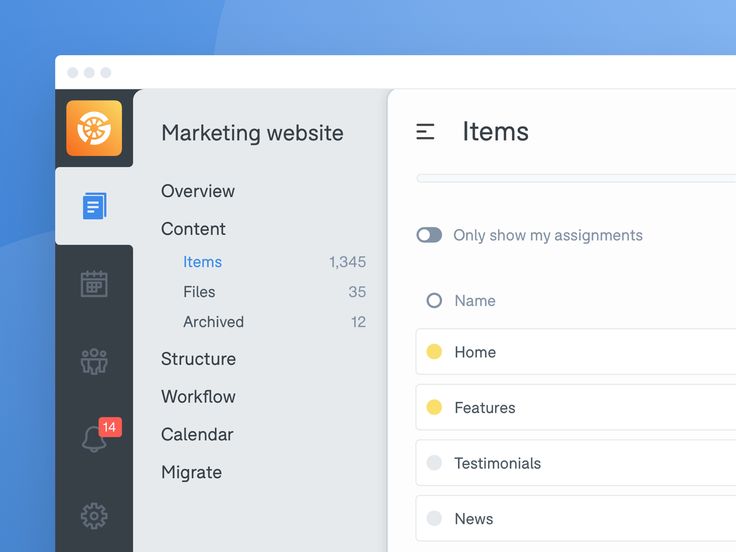This screenshot has height=552, width=736.
Task: Select Items under Content
Action: (x=202, y=262)
